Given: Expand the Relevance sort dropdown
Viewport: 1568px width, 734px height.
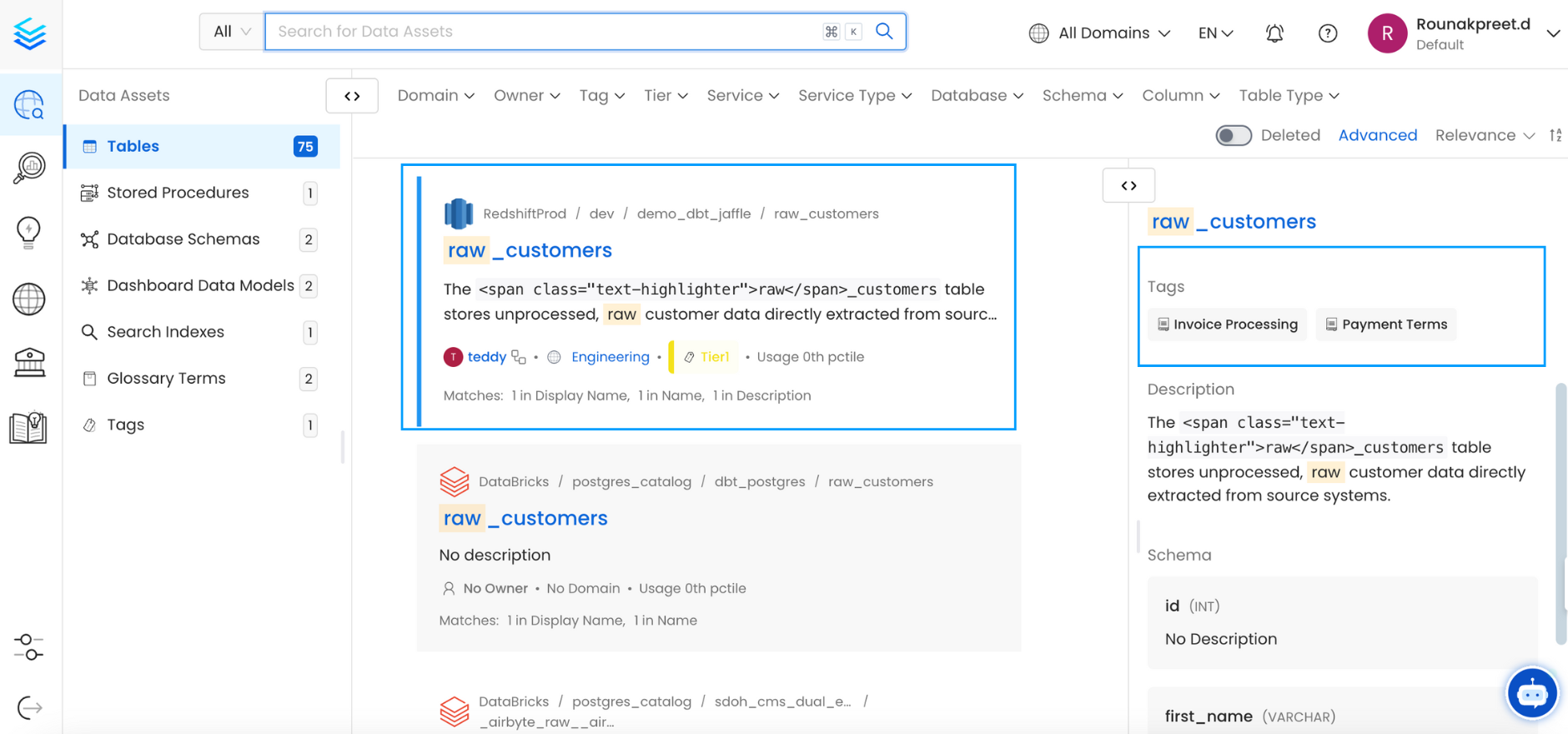Looking at the screenshot, I should [x=1484, y=135].
